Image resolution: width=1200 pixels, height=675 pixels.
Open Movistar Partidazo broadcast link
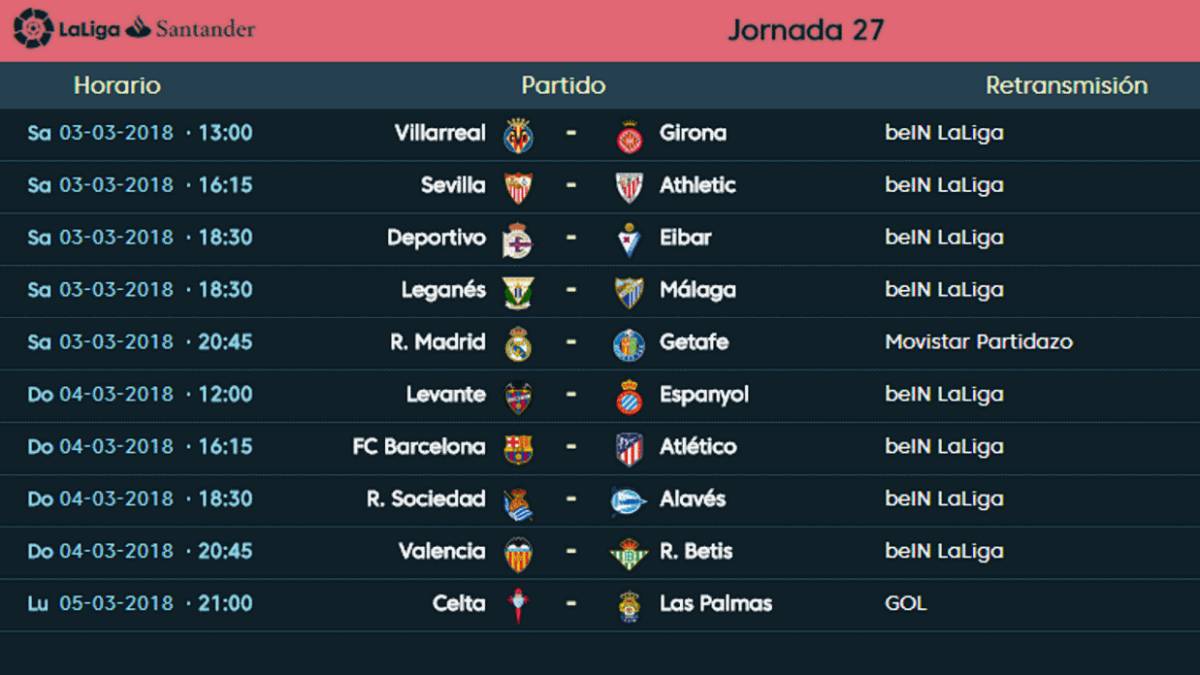[x=979, y=342]
